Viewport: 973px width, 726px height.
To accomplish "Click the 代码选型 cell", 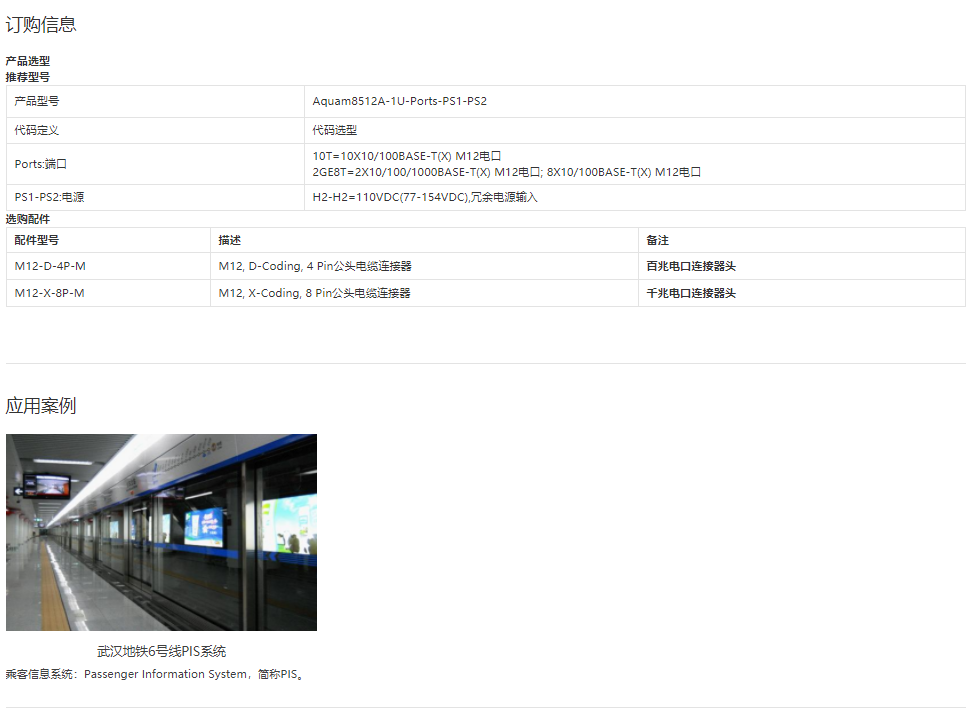I will tap(334, 130).
